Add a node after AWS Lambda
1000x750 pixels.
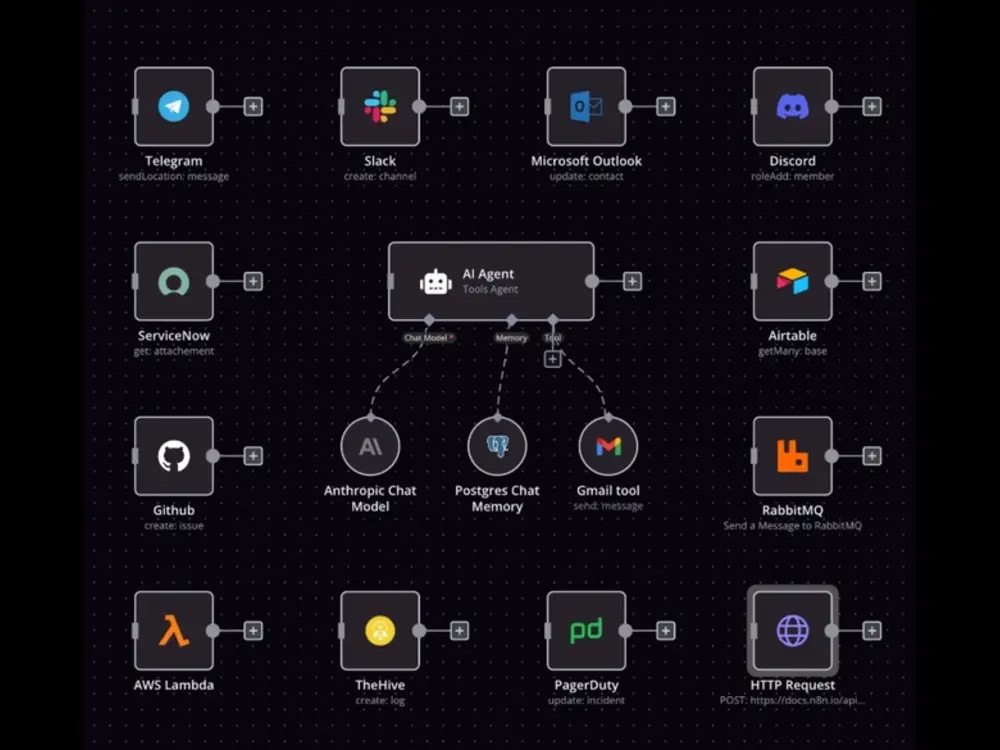coord(253,631)
